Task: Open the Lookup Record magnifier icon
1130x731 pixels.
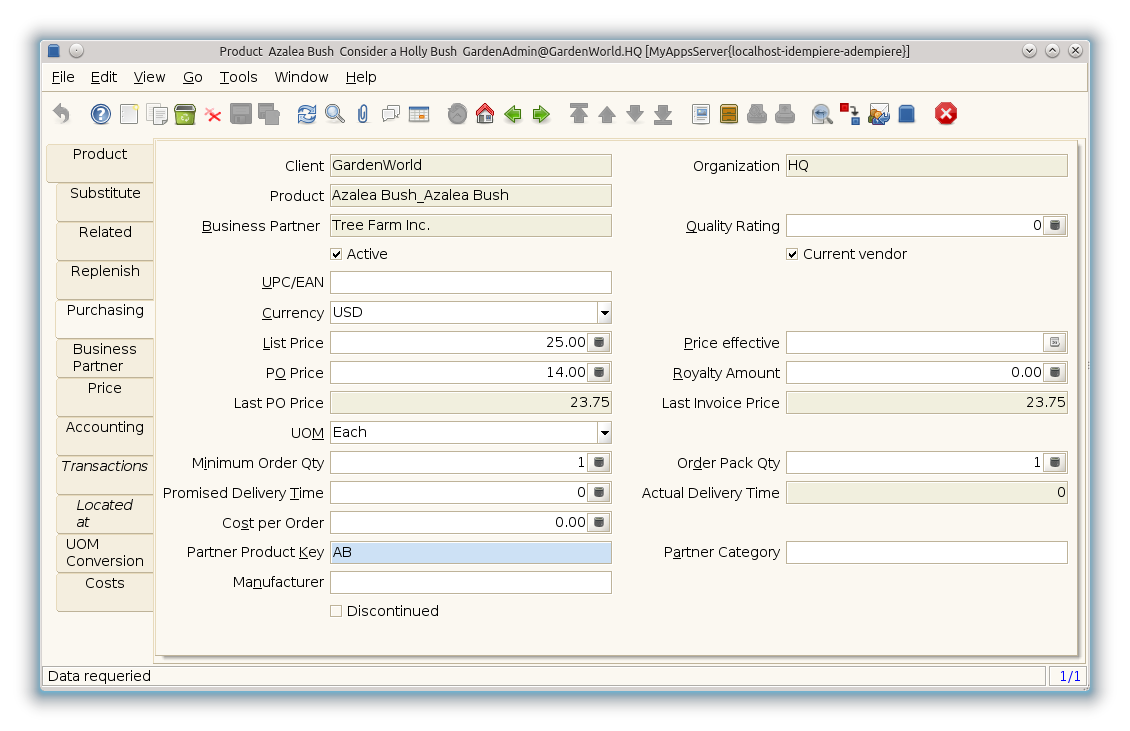Action: click(335, 114)
